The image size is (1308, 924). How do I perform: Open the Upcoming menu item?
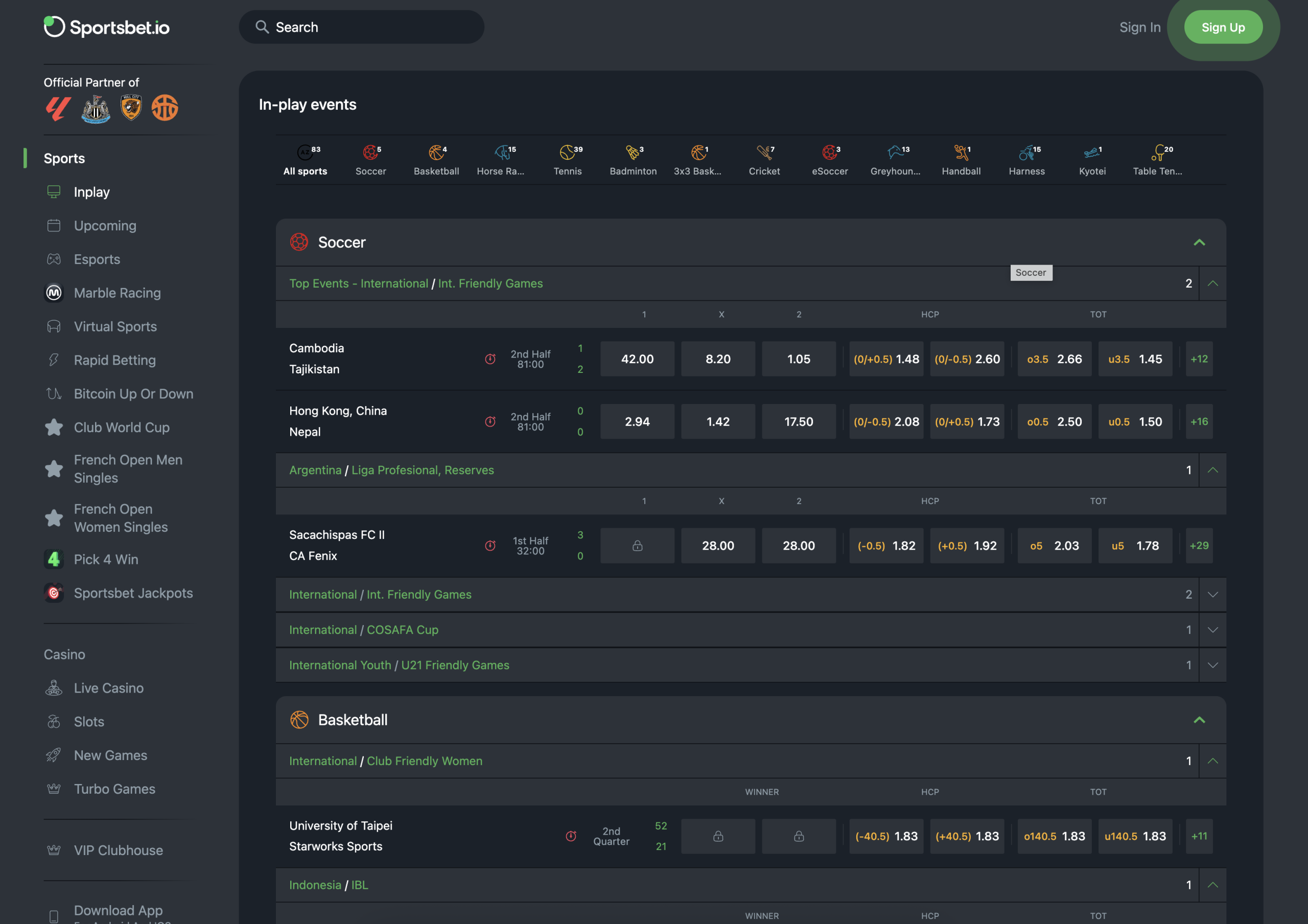pos(105,226)
